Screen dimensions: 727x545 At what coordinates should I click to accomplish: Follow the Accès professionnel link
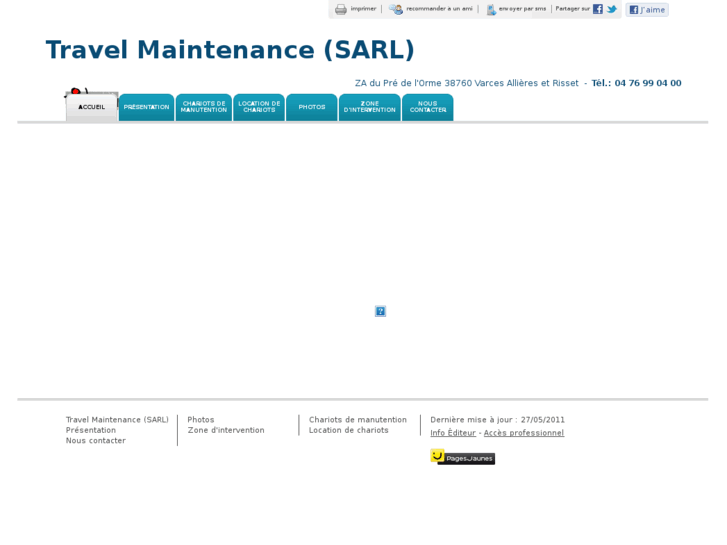pos(524,433)
